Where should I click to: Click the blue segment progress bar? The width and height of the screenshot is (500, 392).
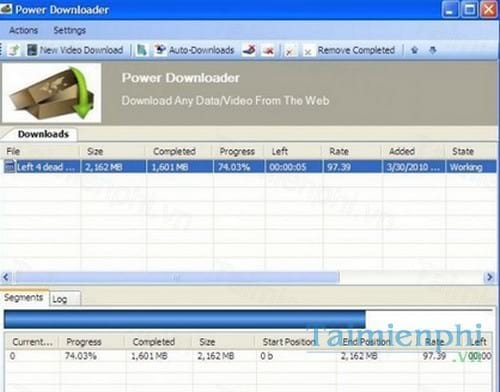[185, 319]
